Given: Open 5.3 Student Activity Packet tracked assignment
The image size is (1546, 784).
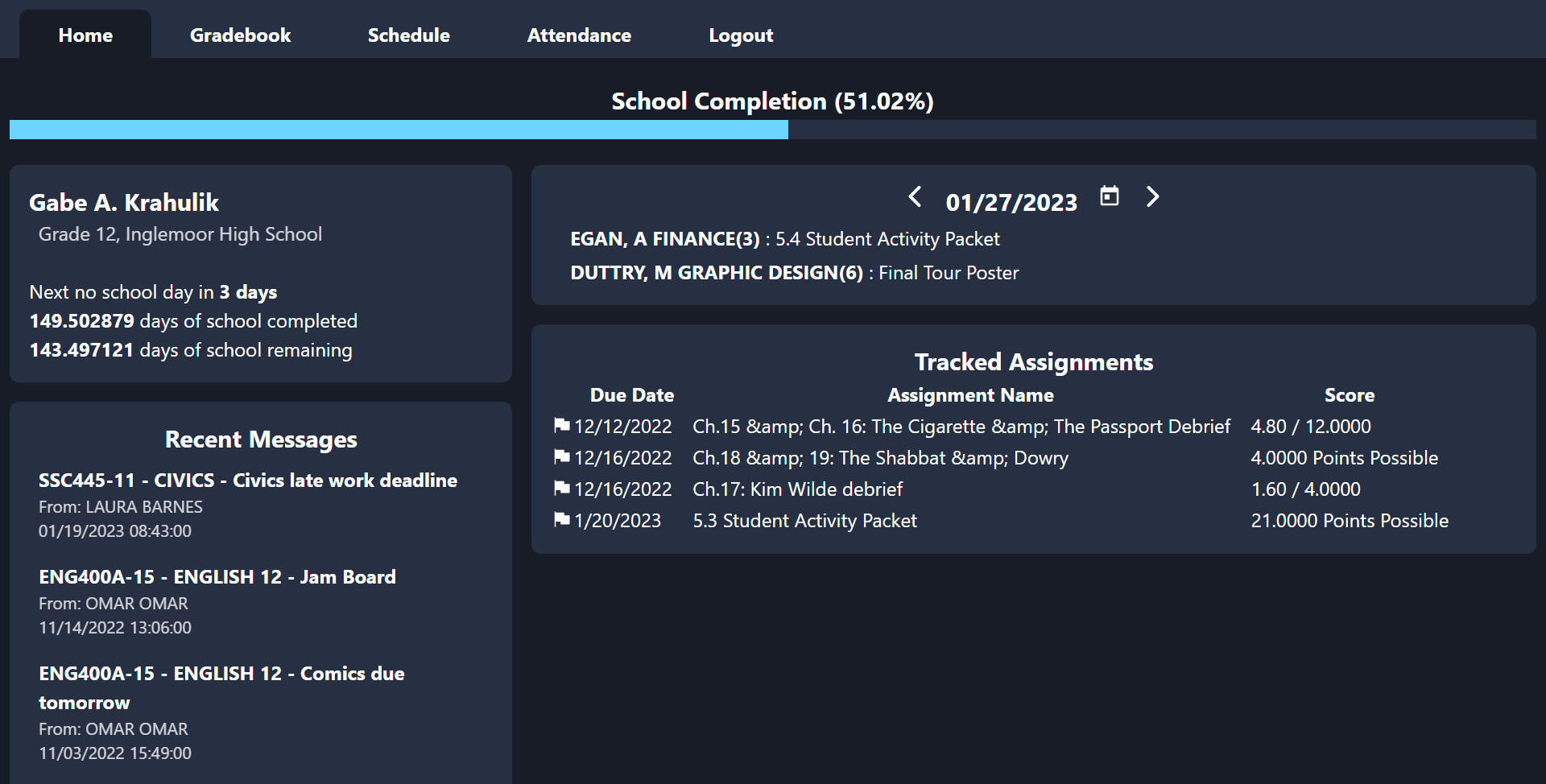Looking at the screenshot, I should pyautogui.click(x=804, y=521).
